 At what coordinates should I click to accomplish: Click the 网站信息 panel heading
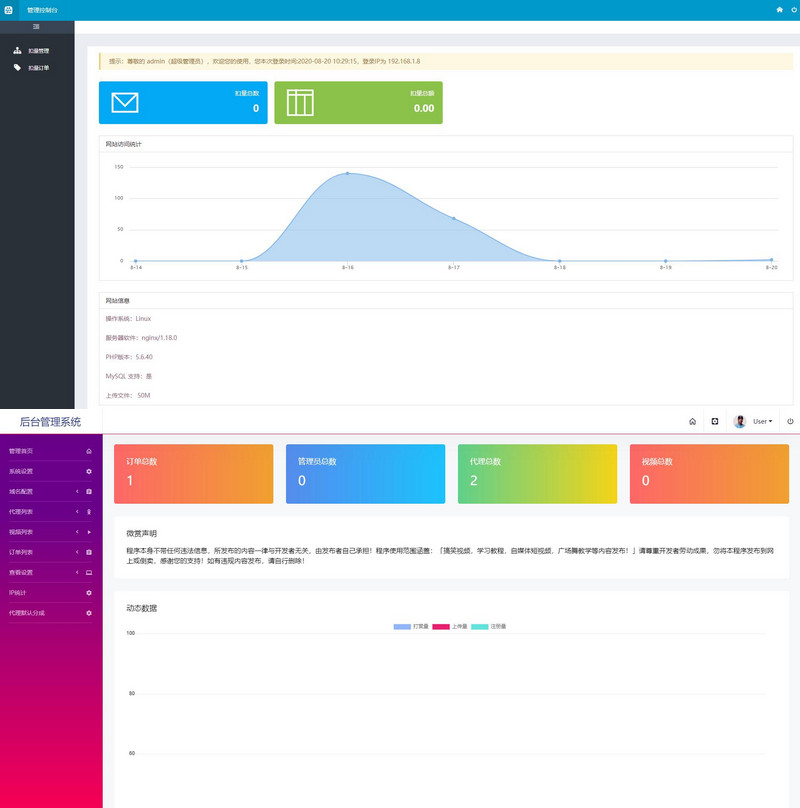pos(118,300)
